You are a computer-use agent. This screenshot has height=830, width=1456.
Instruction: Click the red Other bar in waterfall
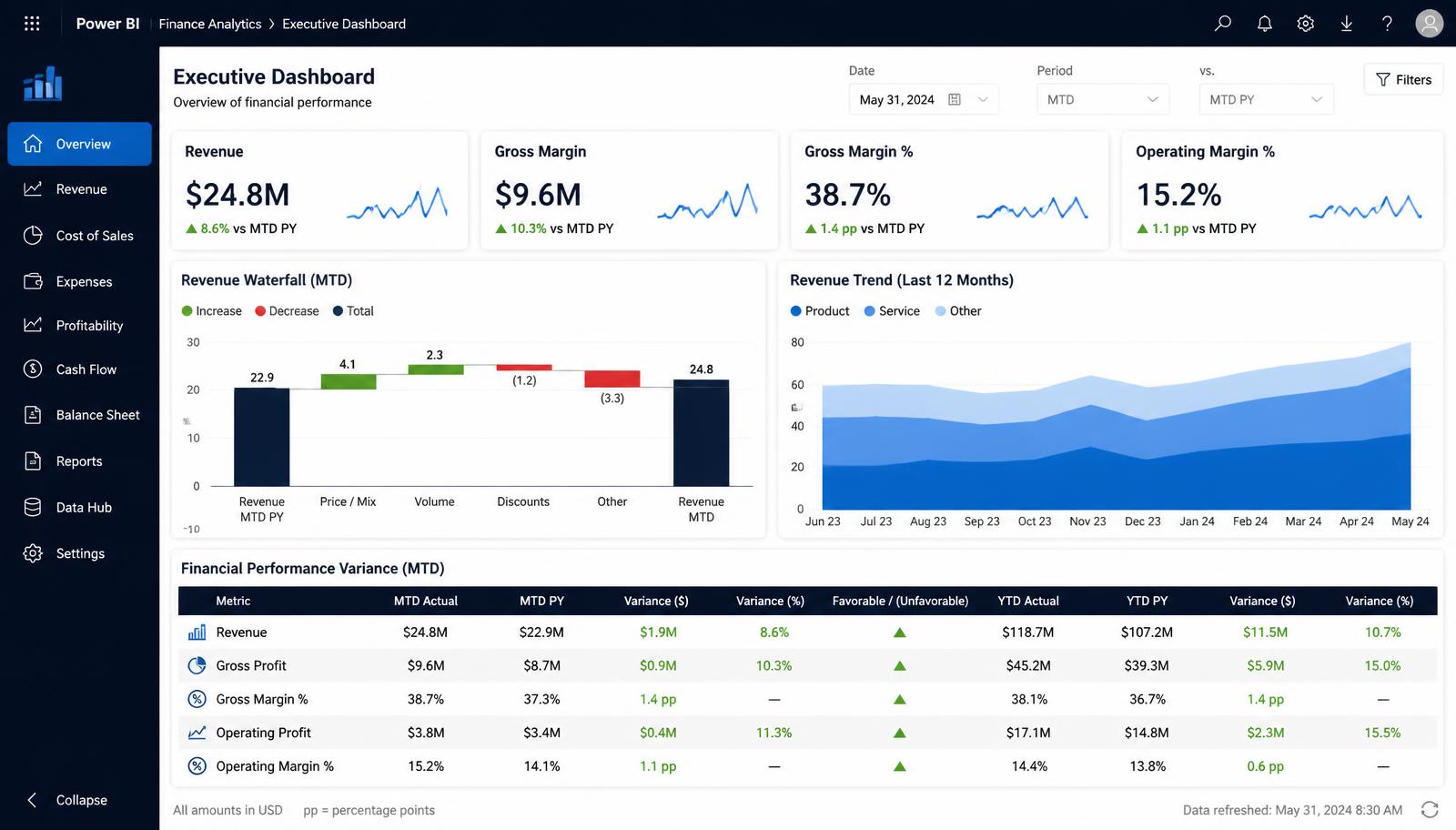pos(612,380)
